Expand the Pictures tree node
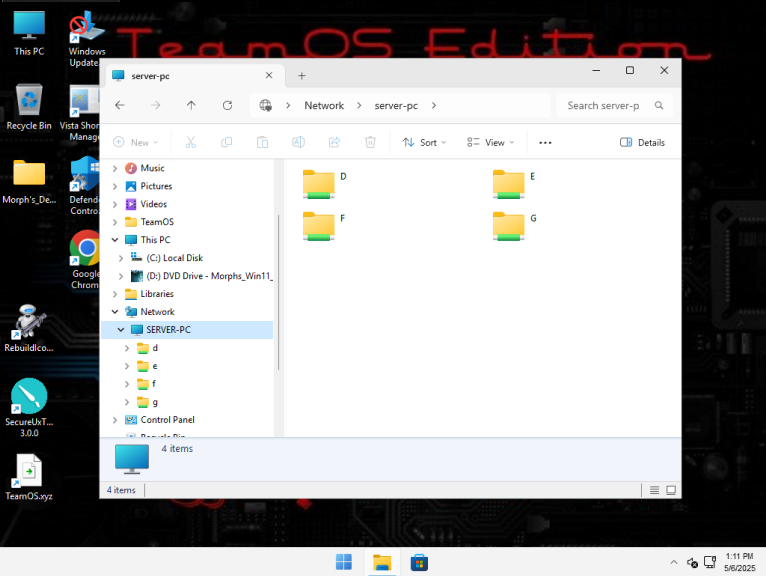Screen dimensions: 766x576 click(115, 186)
